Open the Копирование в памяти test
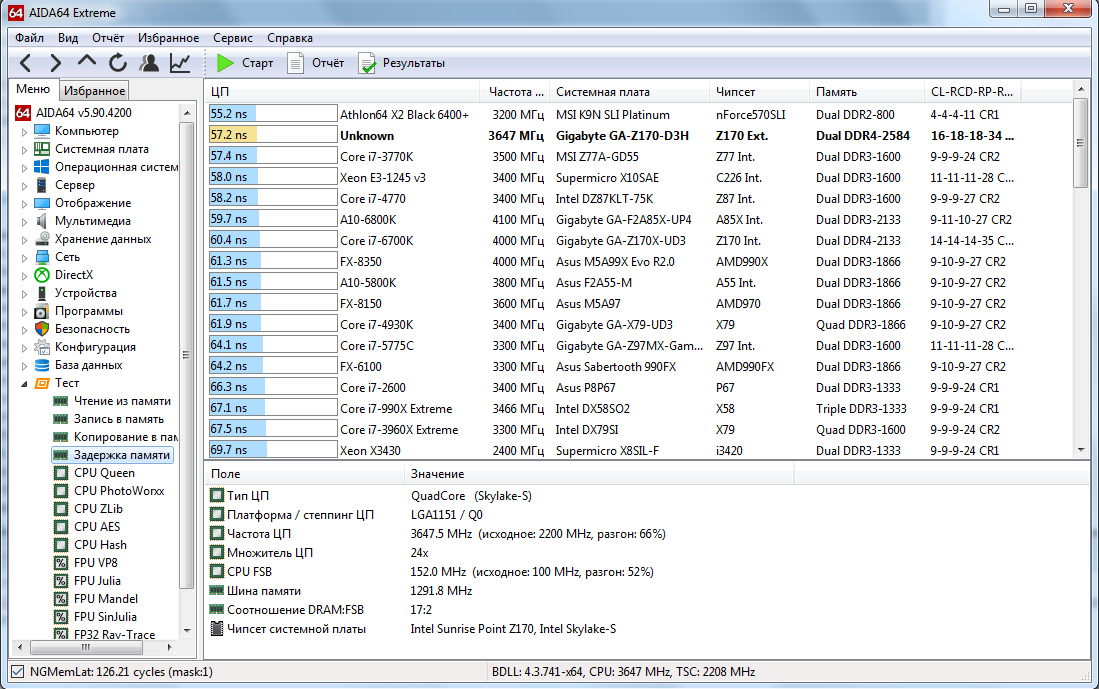 point(125,437)
